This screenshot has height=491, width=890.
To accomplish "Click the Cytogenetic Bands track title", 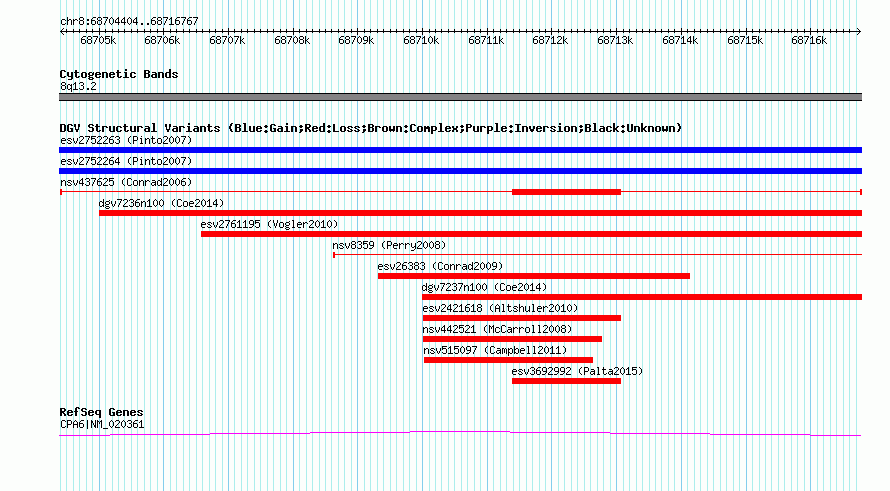I will (119, 74).
